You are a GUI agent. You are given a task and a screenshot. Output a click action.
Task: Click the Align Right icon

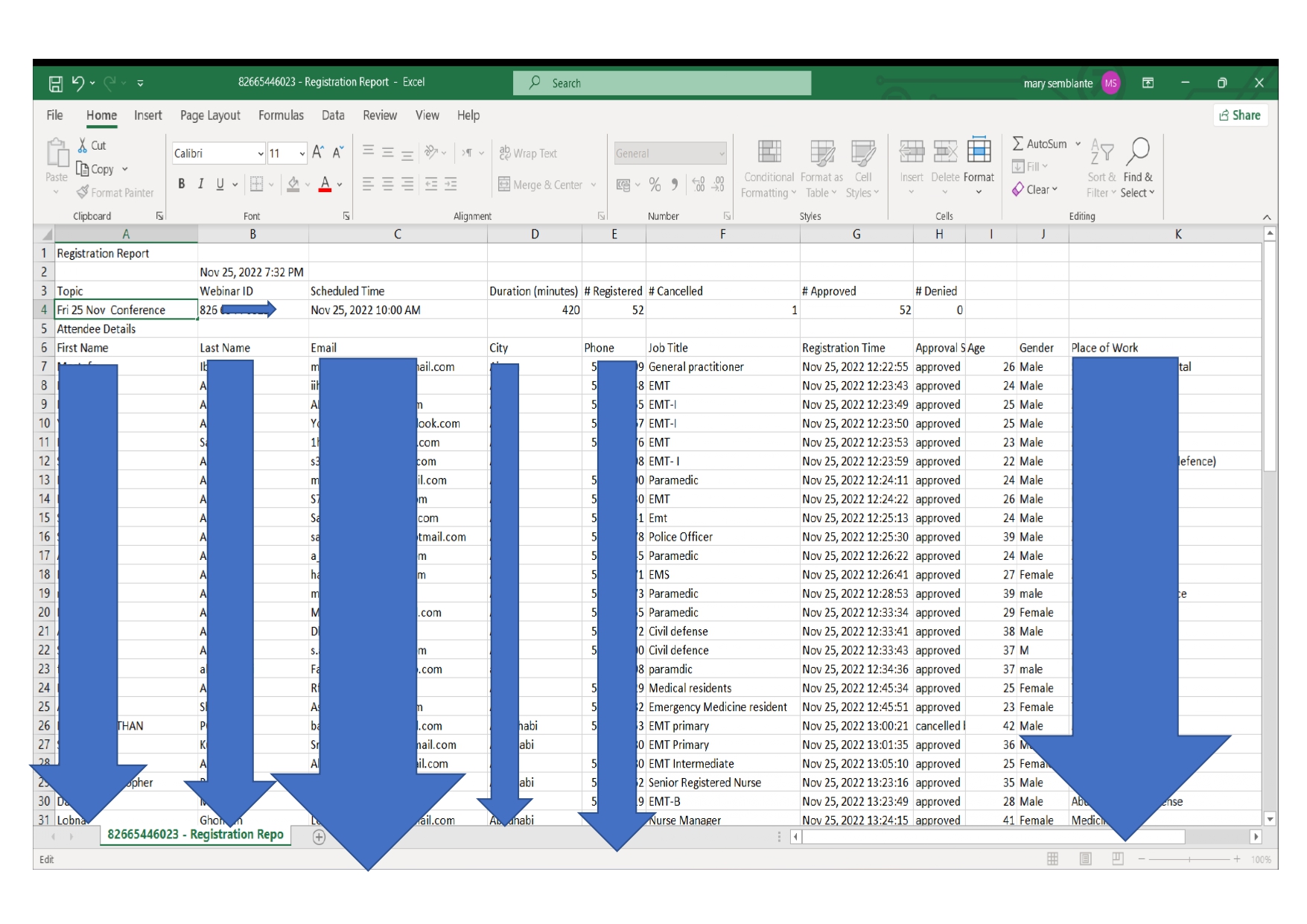coord(407,184)
